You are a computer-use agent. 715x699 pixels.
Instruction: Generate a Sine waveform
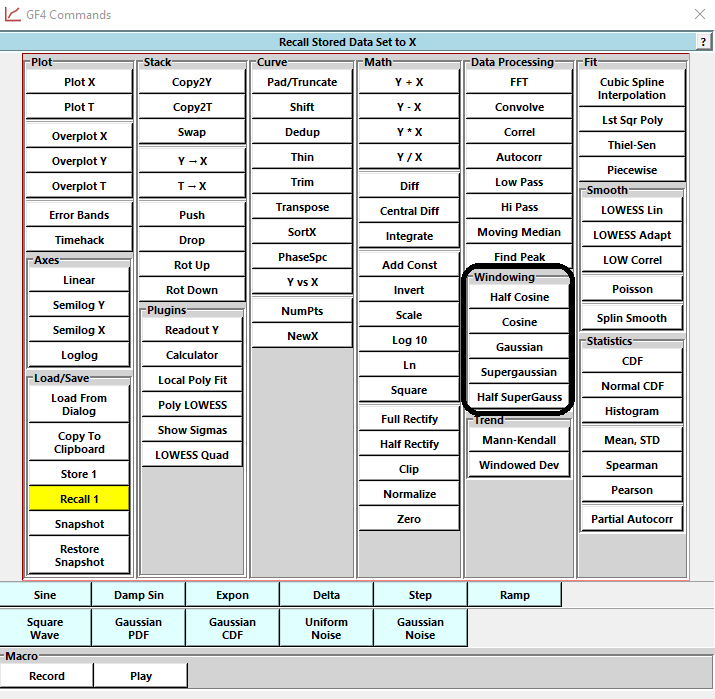tap(45, 595)
